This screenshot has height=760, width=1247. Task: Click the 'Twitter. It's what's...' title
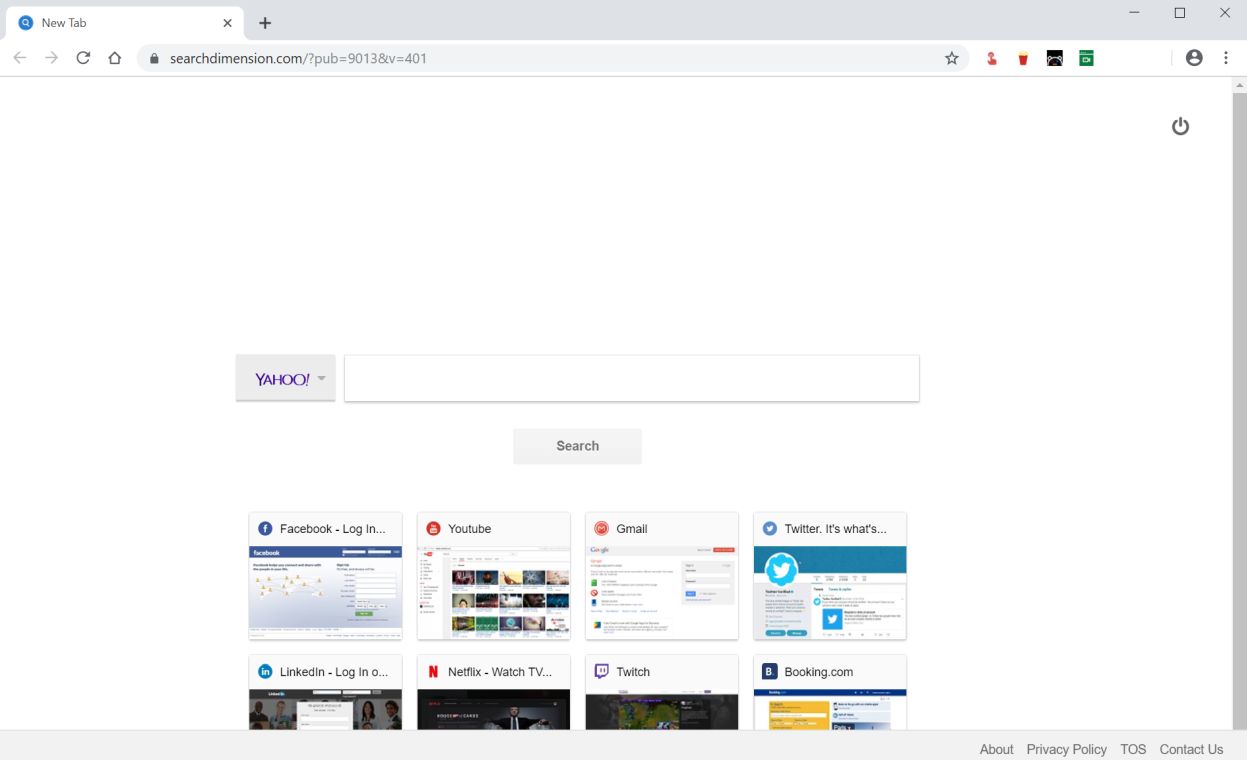click(x=835, y=529)
